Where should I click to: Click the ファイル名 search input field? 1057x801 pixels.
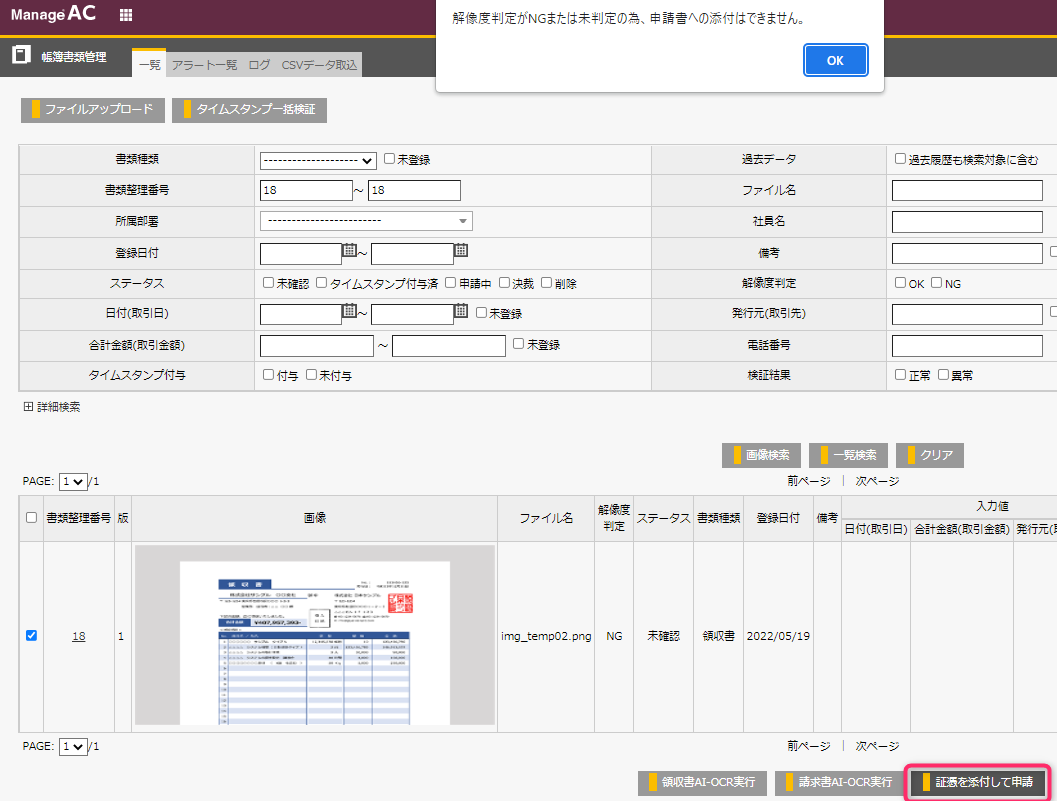(966, 190)
